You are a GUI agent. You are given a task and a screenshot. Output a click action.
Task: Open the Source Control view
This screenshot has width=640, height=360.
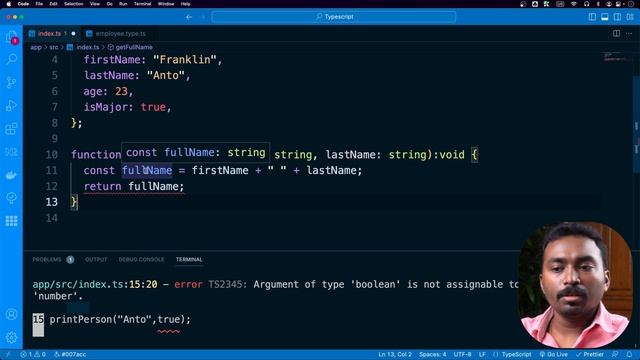point(11,82)
